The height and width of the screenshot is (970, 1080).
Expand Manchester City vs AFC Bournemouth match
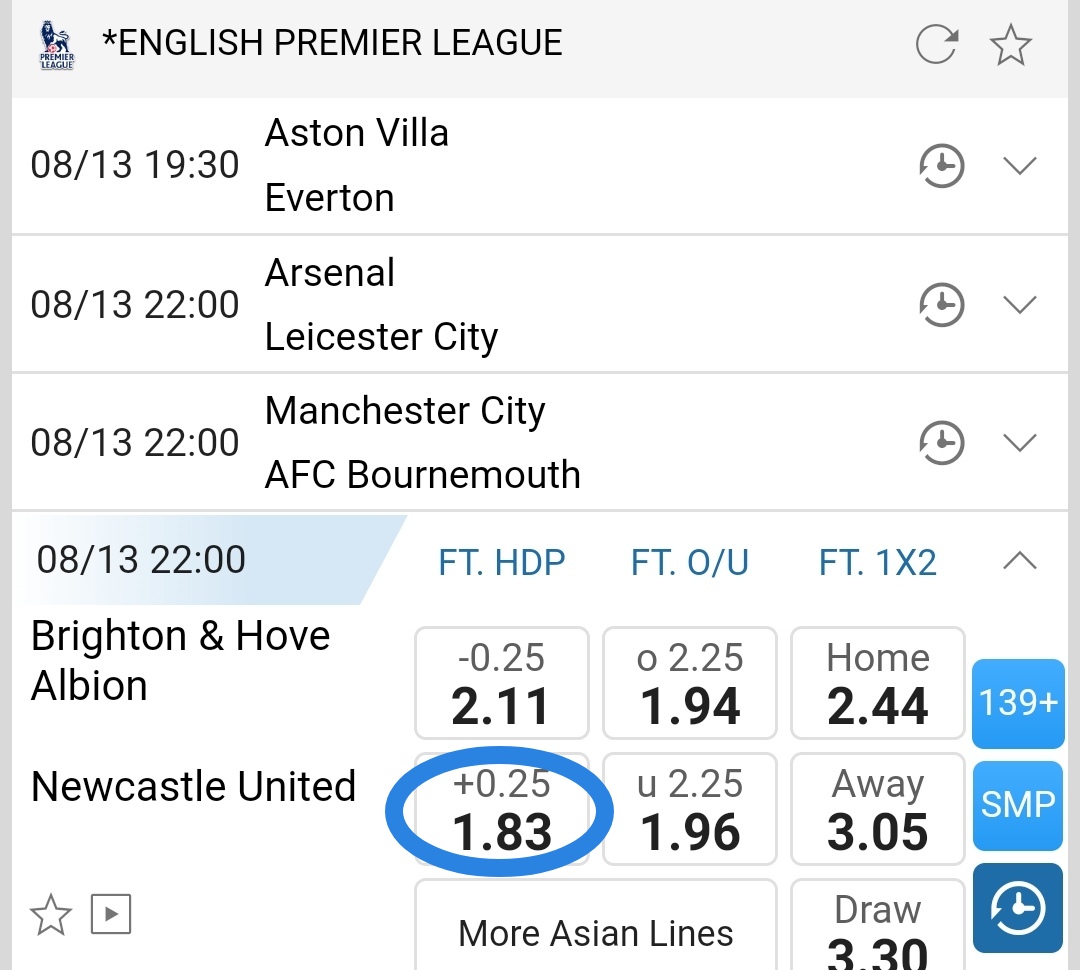[x=1019, y=442]
